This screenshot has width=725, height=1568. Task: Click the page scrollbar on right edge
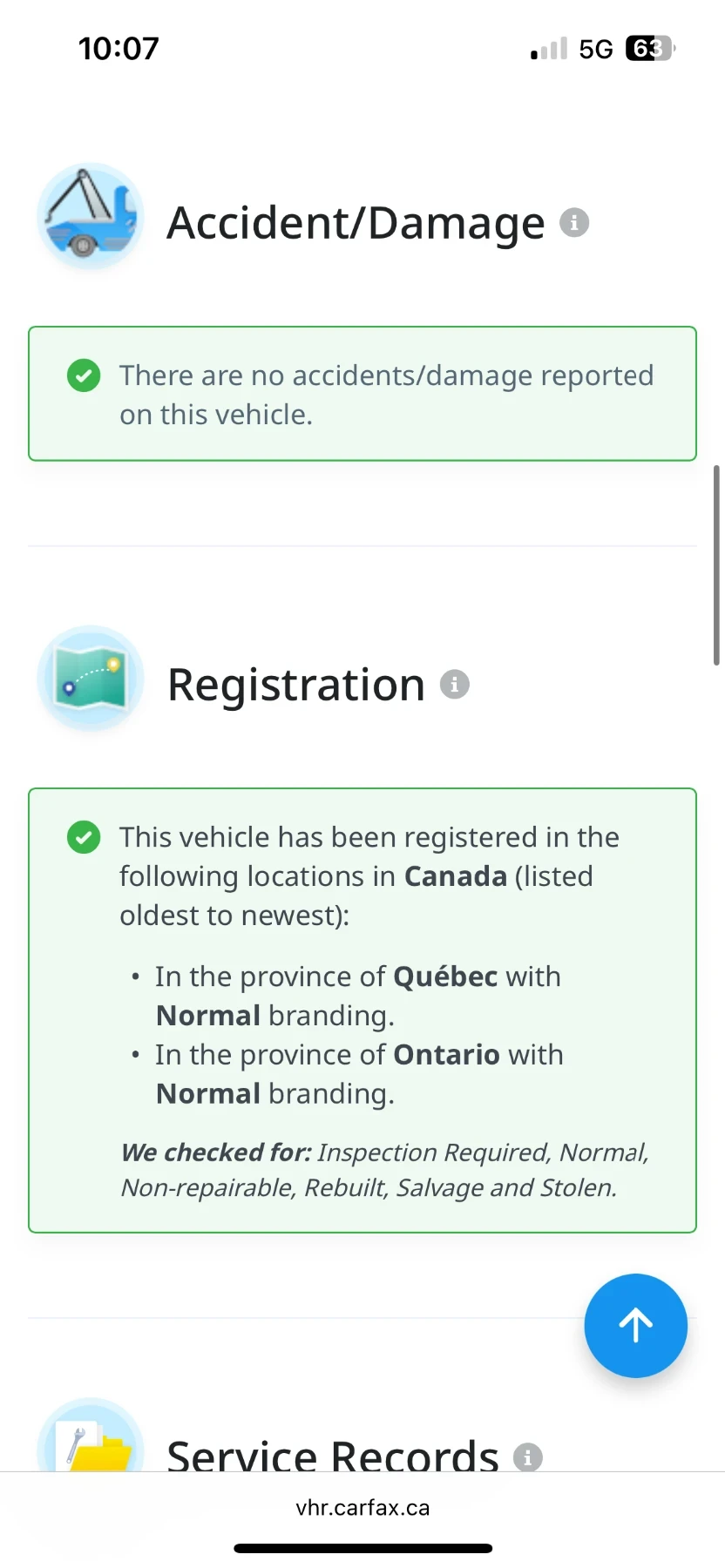[716, 566]
